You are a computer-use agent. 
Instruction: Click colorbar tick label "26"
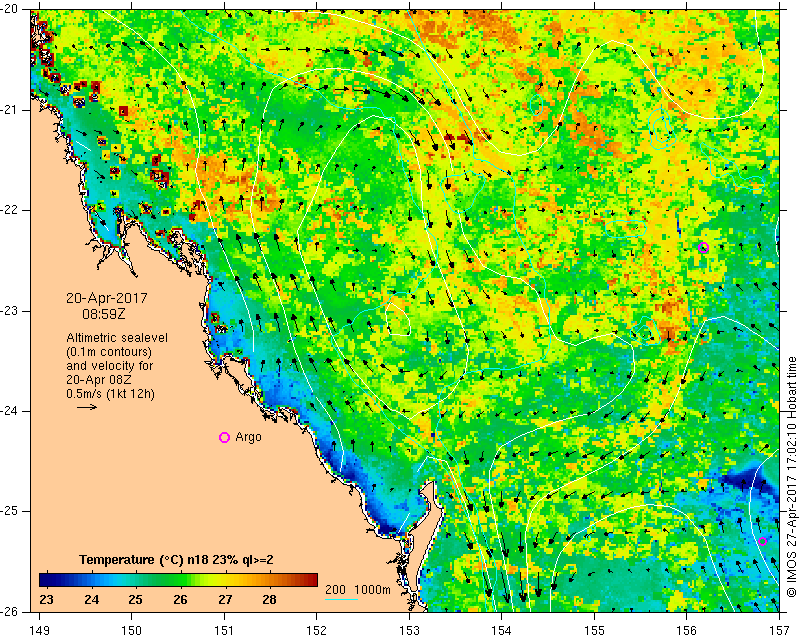pyautogui.click(x=180, y=600)
